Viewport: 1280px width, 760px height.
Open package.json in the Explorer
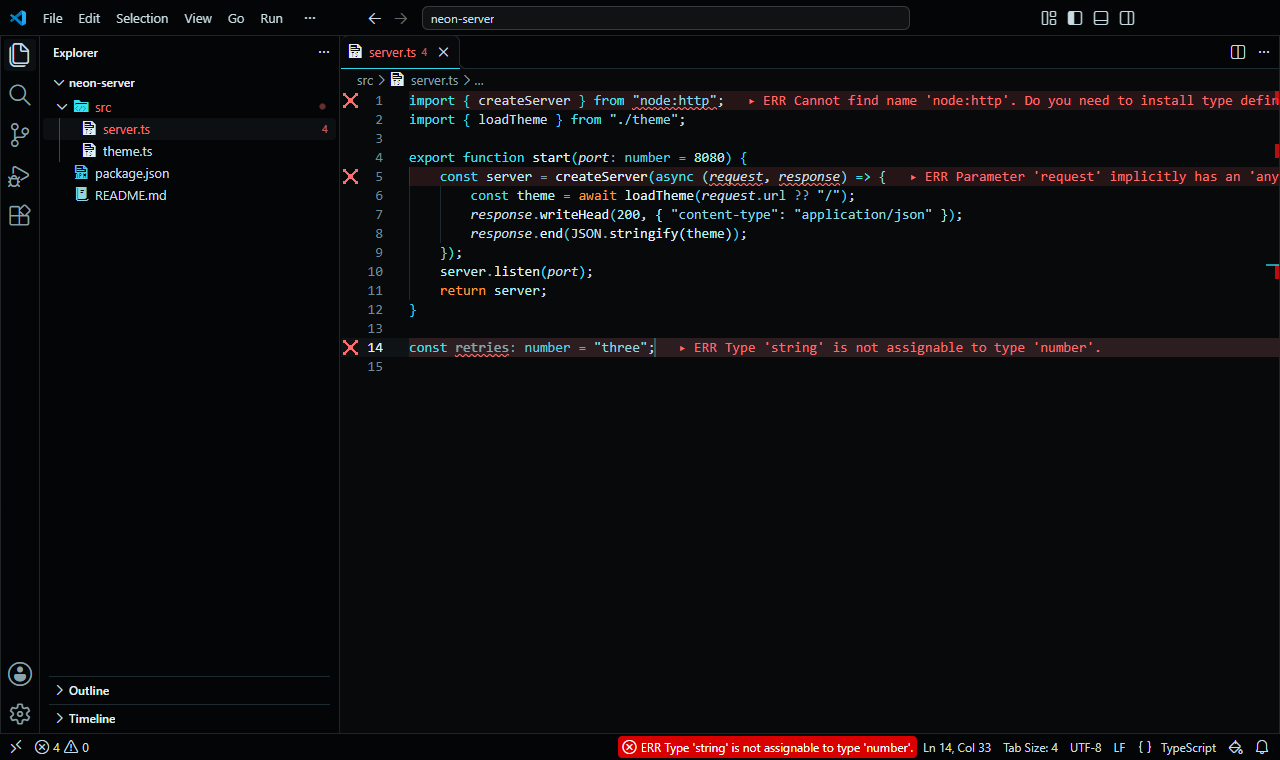[x=189, y=173]
